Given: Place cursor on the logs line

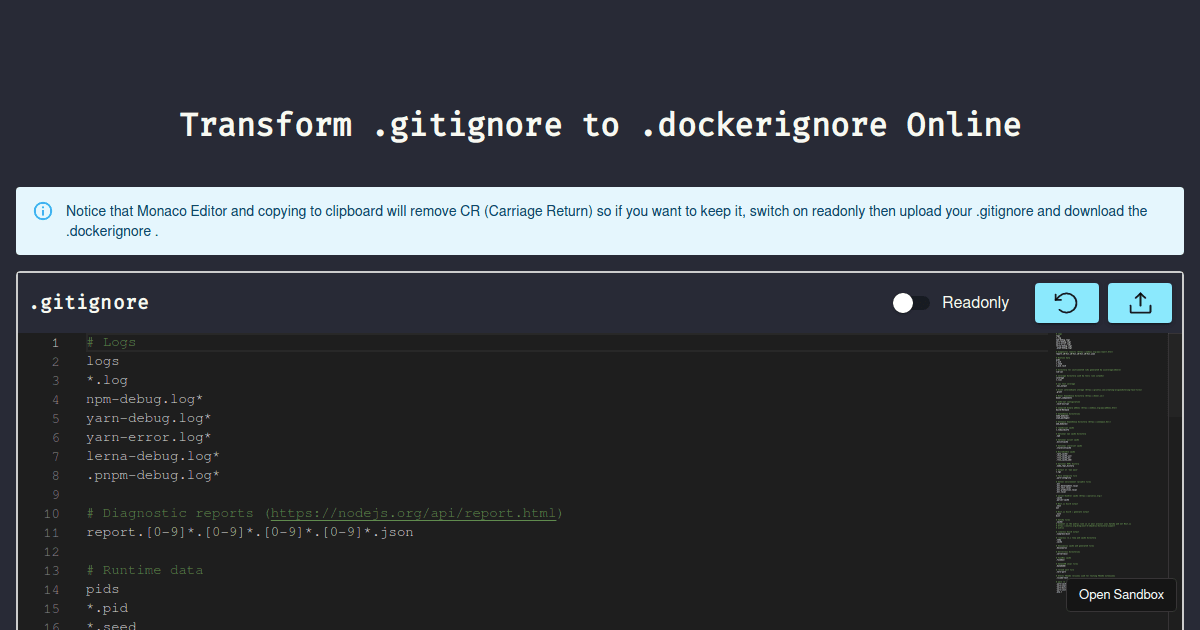Looking at the screenshot, I should (x=102, y=360).
